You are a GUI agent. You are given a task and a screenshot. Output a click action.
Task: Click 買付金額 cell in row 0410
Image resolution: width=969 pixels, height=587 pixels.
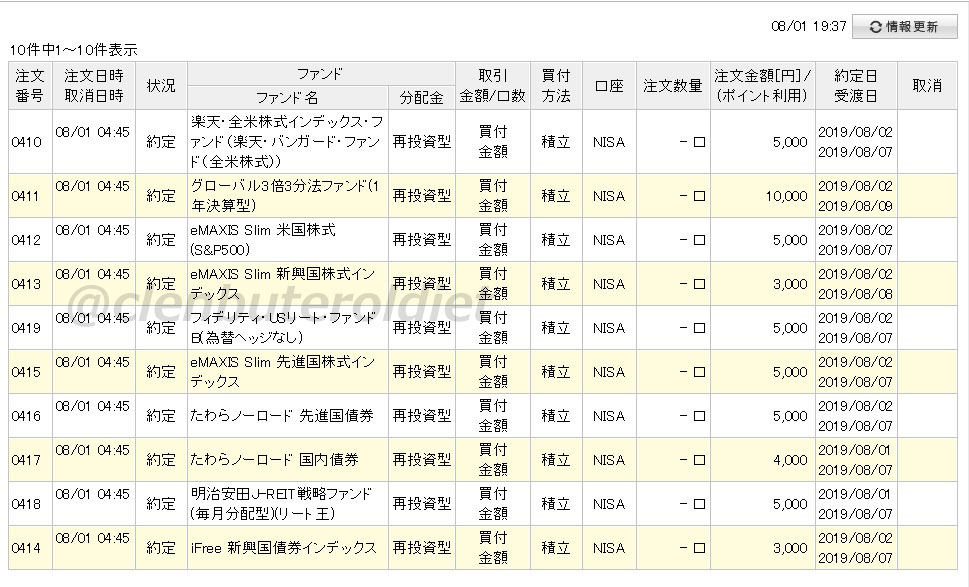493,142
